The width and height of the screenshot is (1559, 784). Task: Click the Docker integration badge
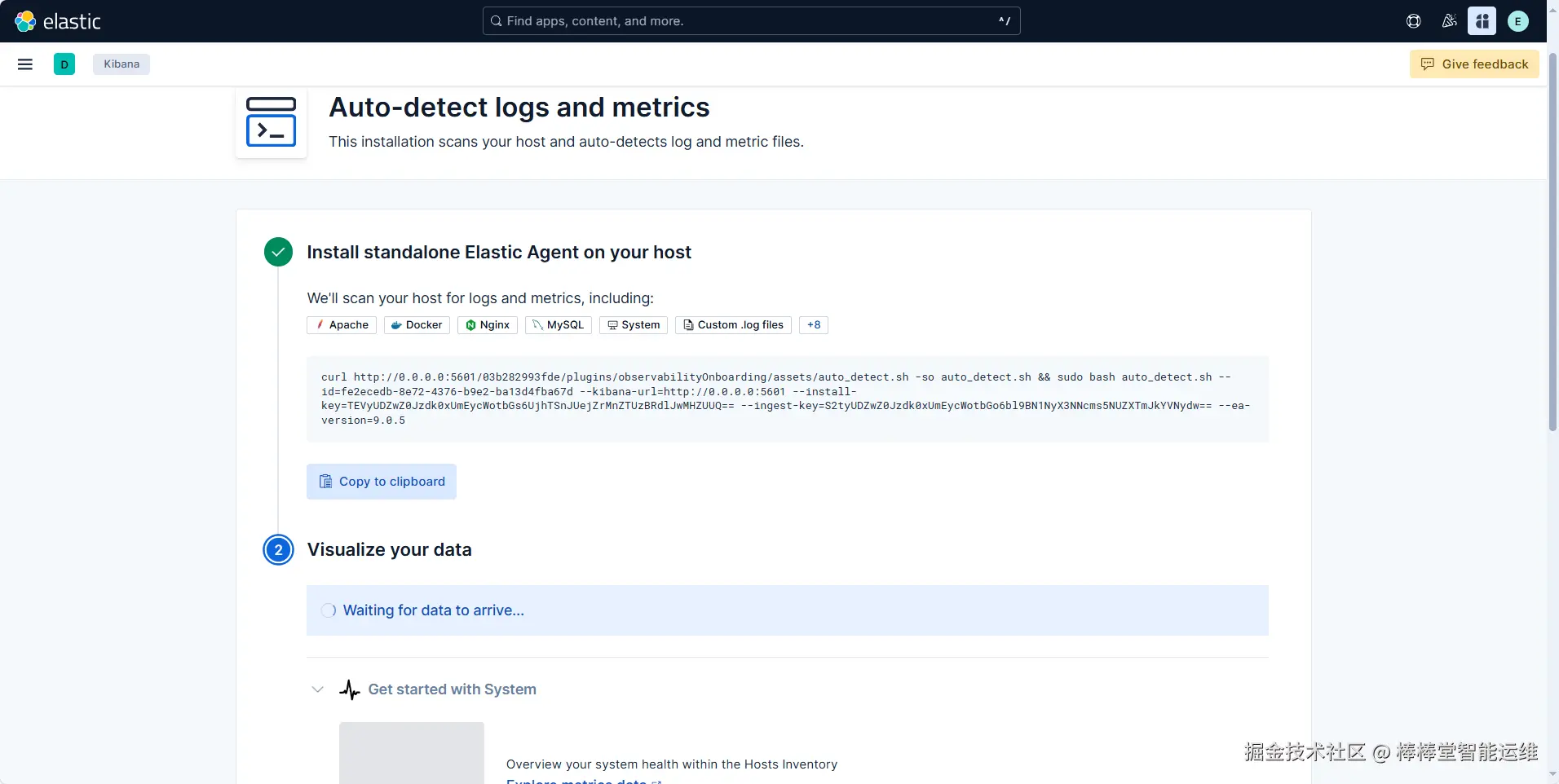[417, 325]
